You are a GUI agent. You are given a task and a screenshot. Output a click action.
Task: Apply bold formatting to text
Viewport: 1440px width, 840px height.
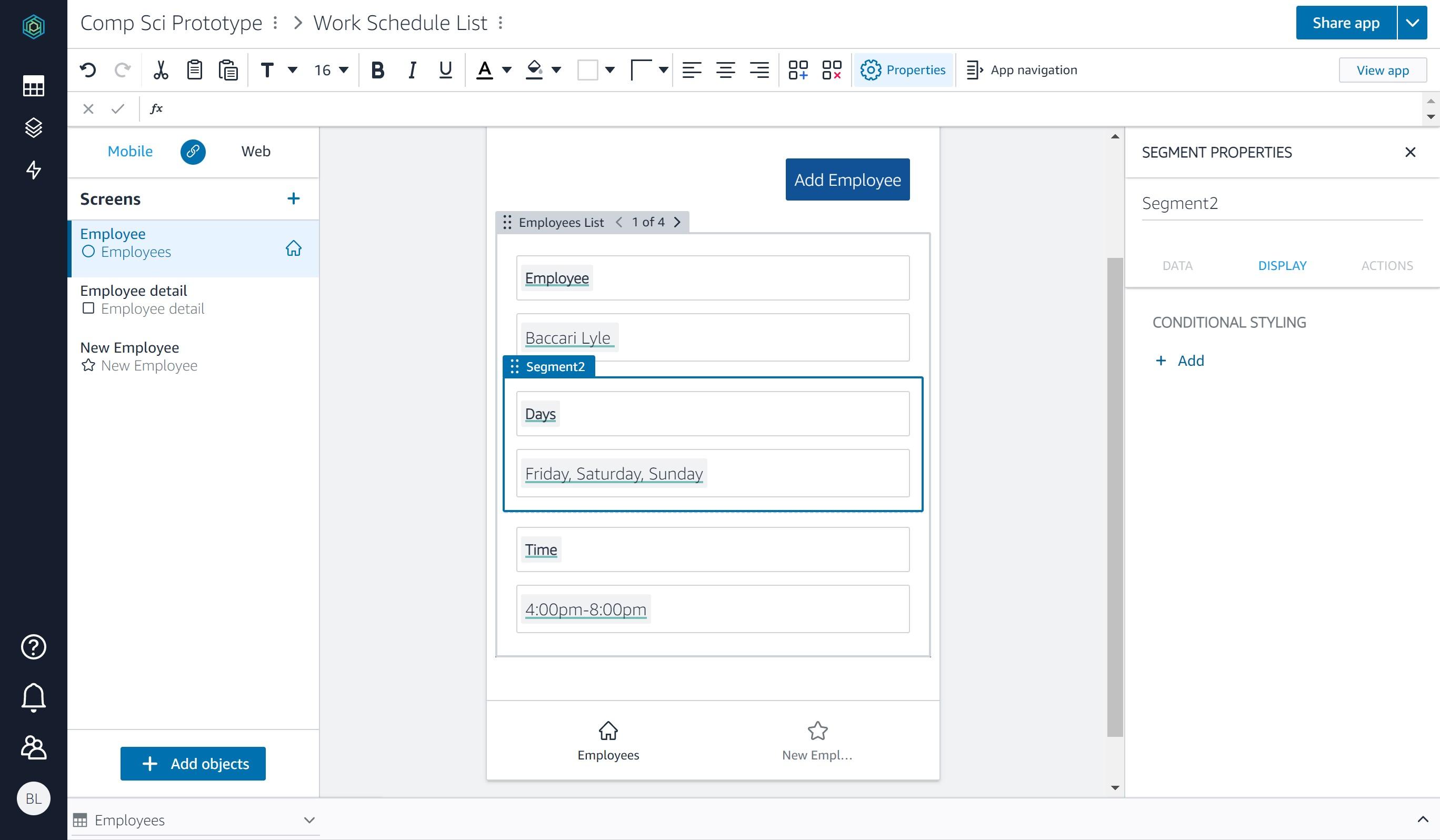coord(377,69)
